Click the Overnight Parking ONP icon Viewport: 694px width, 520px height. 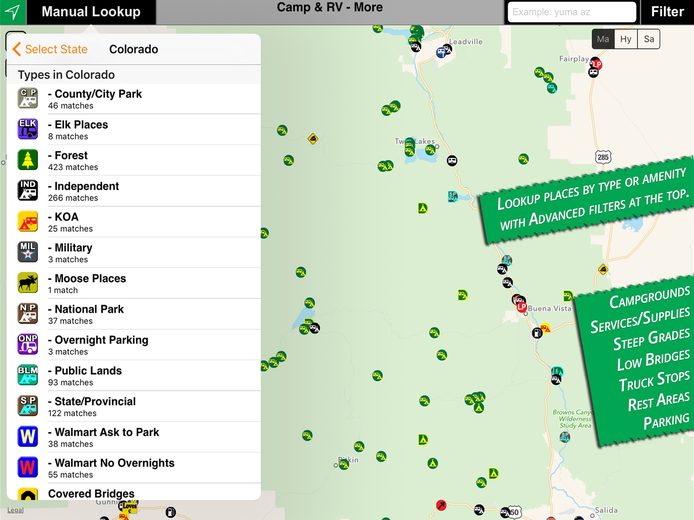coord(28,344)
